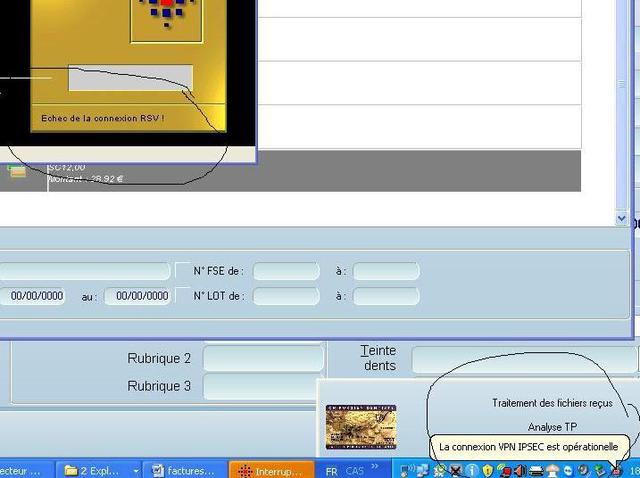The image size is (640, 478).
Task: Click the Rubrique 2 input field
Action: coord(263,358)
